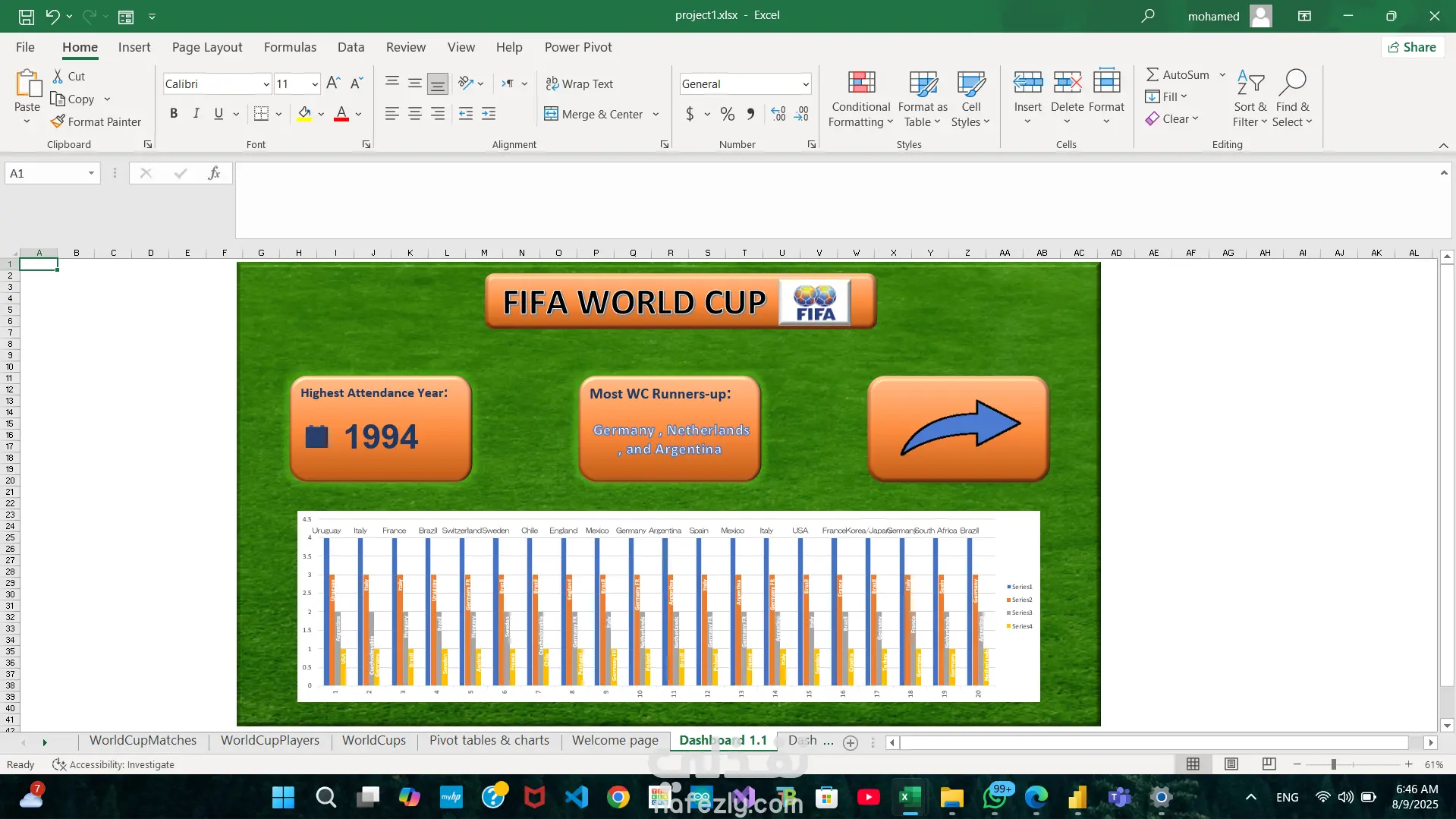Click the zoom slider handle
The image size is (1456, 819).
pyautogui.click(x=1333, y=764)
